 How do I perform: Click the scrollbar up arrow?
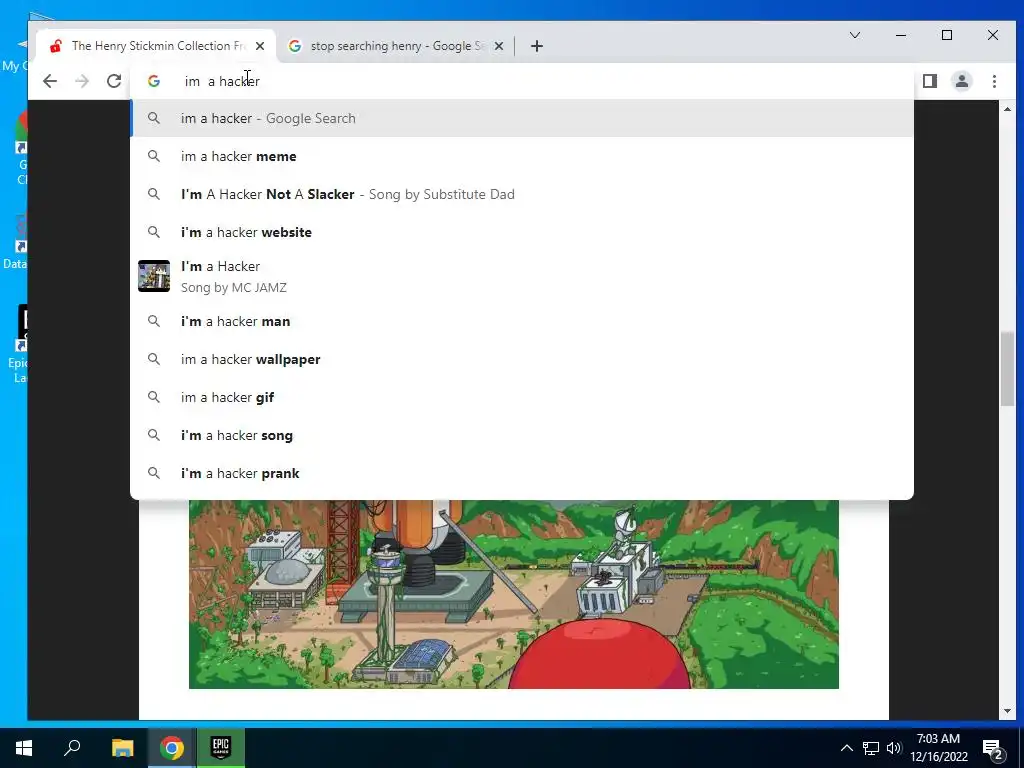pyautogui.click(x=1007, y=109)
